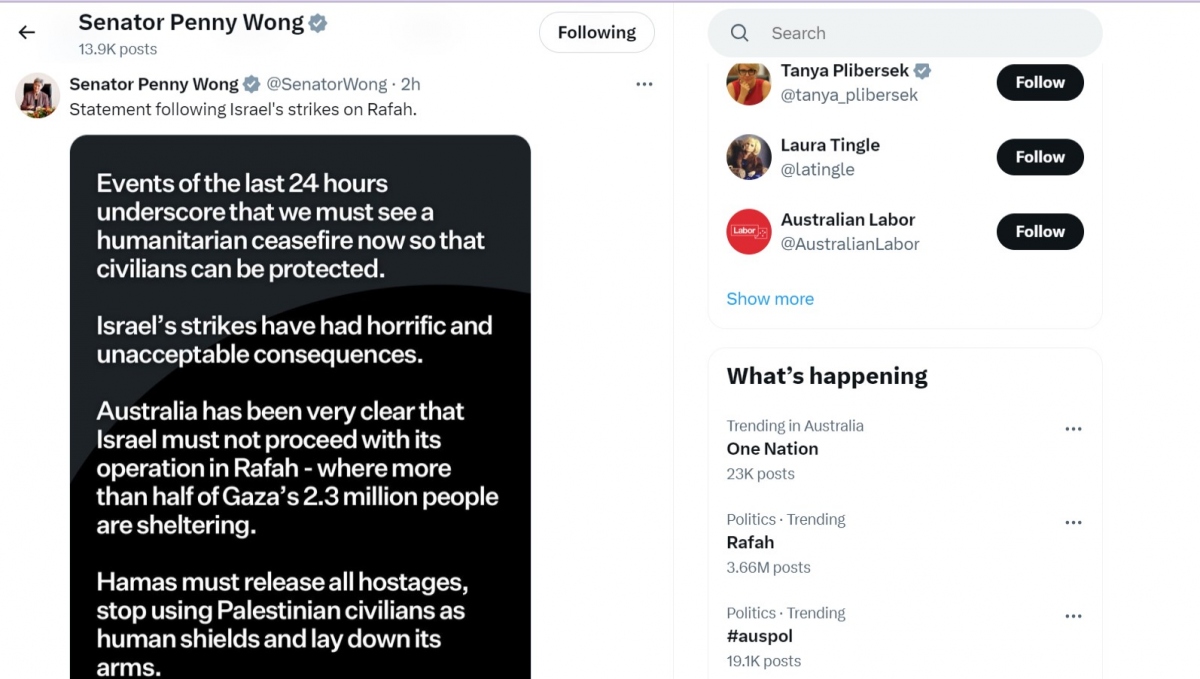Open the search magnifier icon
Screen dimensions: 1200x679
coord(739,32)
